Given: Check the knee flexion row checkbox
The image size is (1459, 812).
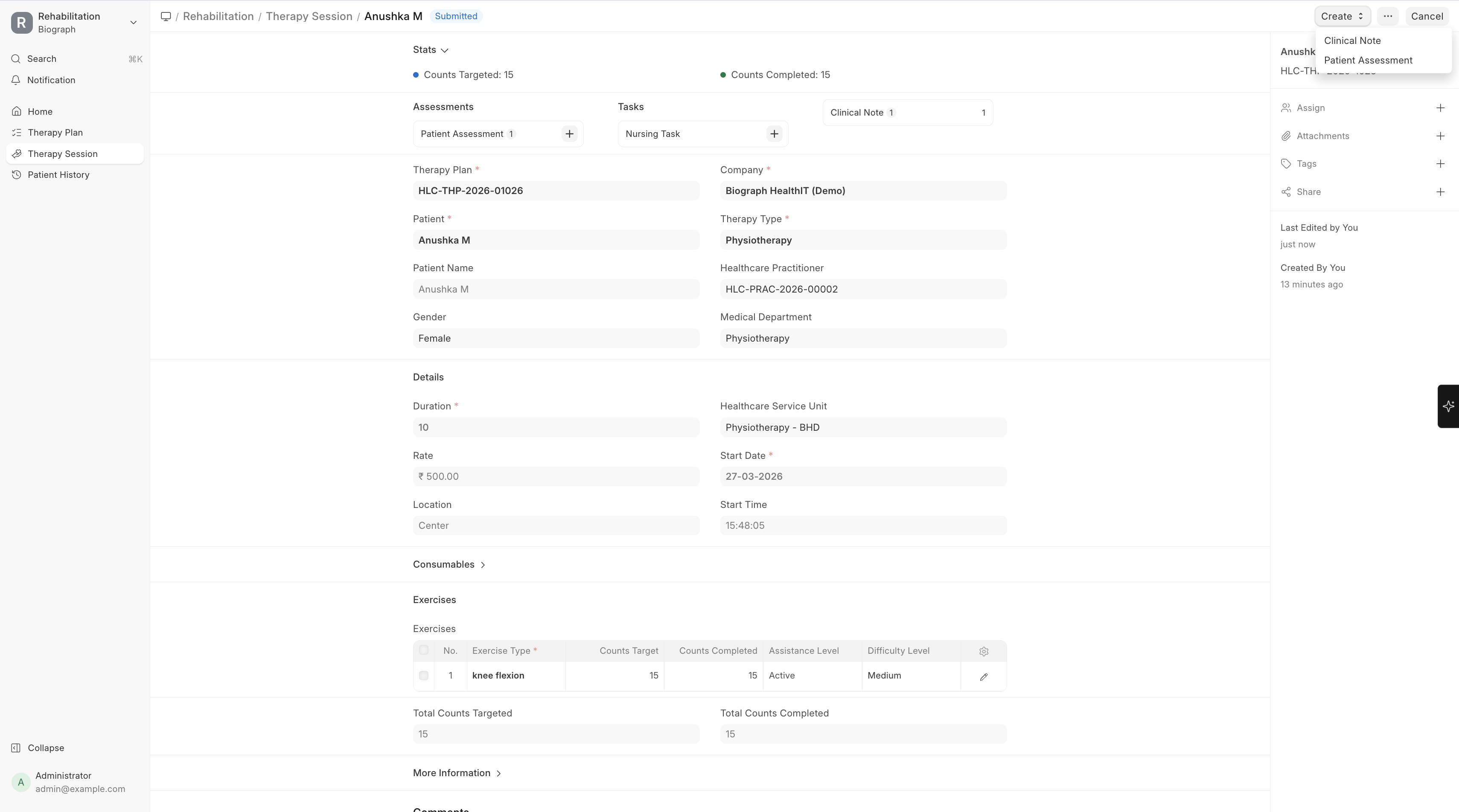Looking at the screenshot, I should [424, 676].
